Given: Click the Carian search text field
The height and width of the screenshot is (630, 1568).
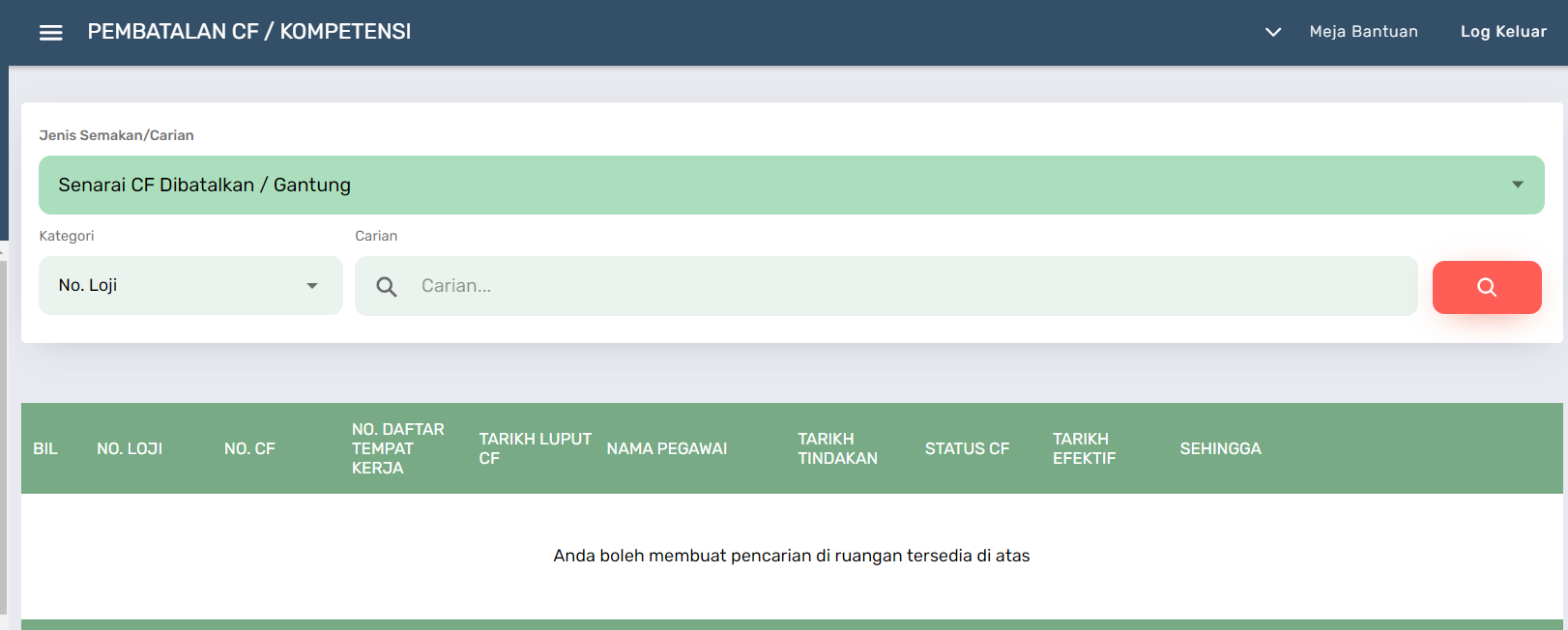Looking at the screenshot, I should 886,286.
